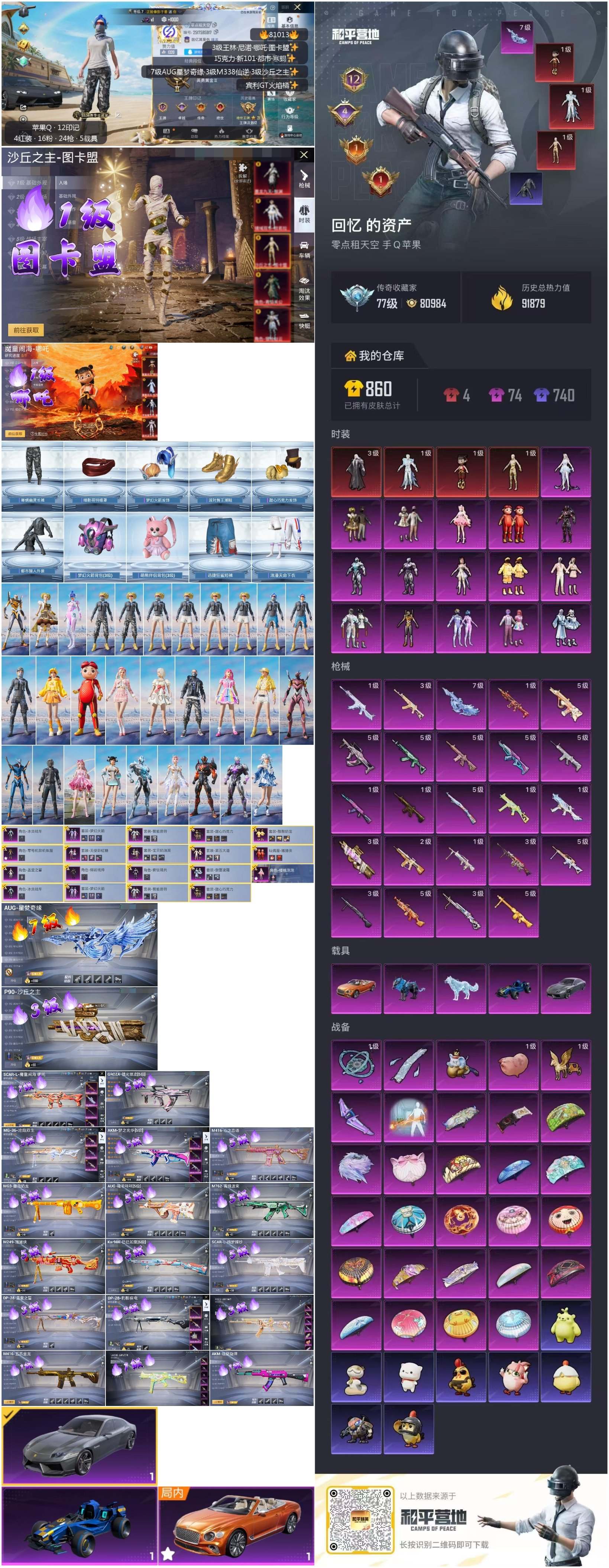Select the 浪漫天命下衣 item card
The height and width of the screenshot is (1568, 609).
point(283,548)
